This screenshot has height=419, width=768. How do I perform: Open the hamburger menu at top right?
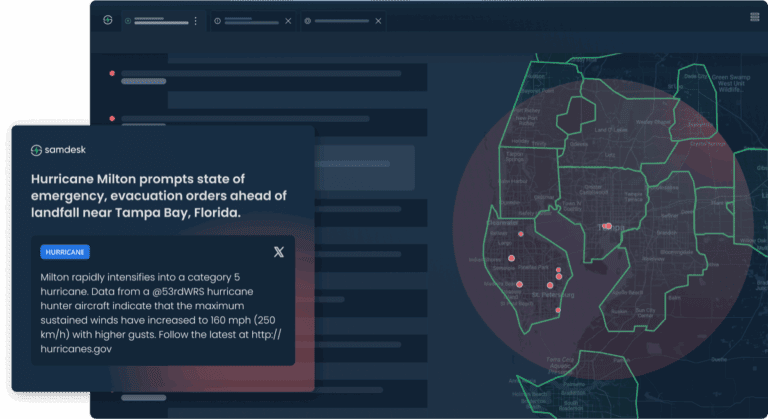pyautogui.click(x=754, y=17)
